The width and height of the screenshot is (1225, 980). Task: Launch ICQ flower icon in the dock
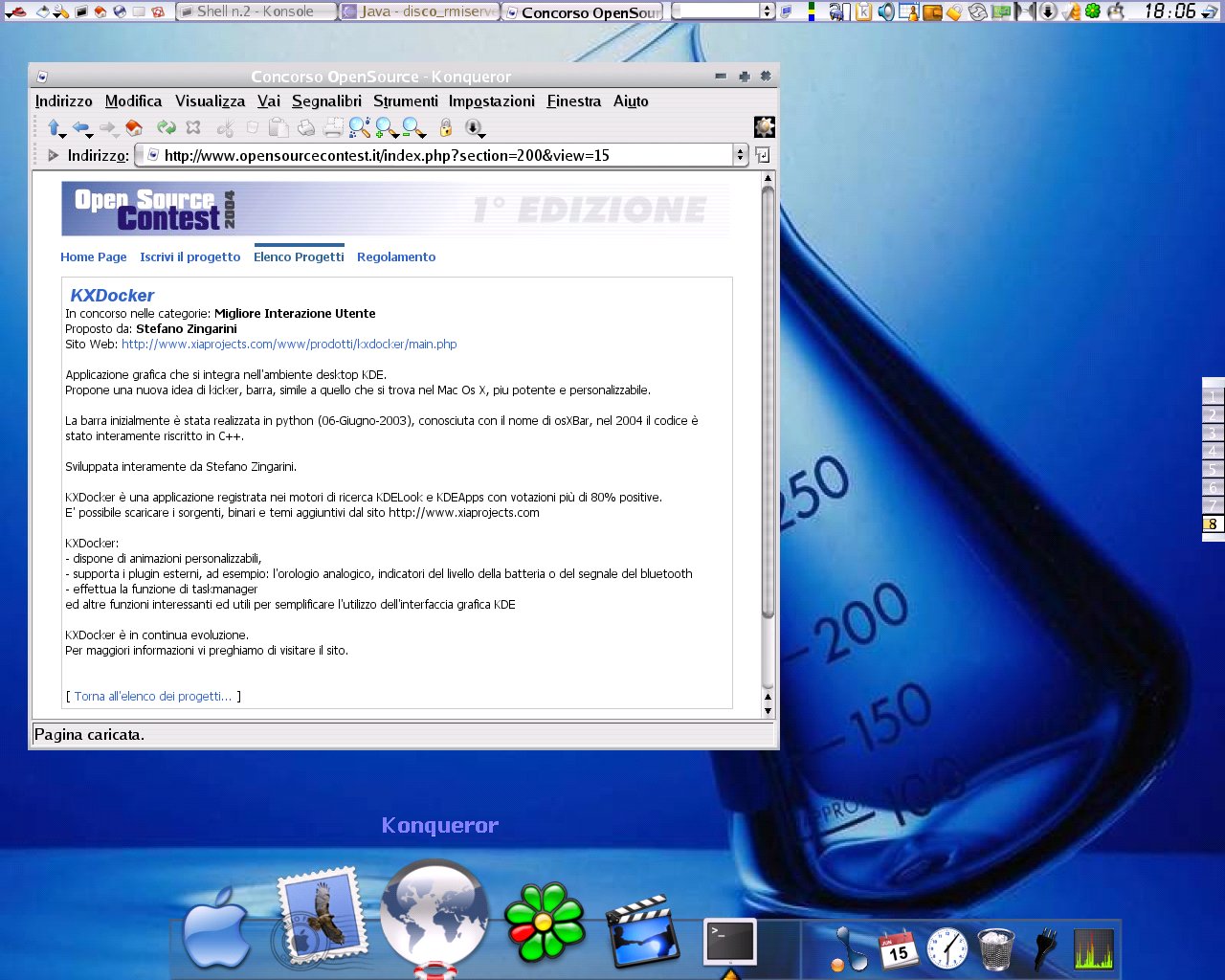[545, 923]
